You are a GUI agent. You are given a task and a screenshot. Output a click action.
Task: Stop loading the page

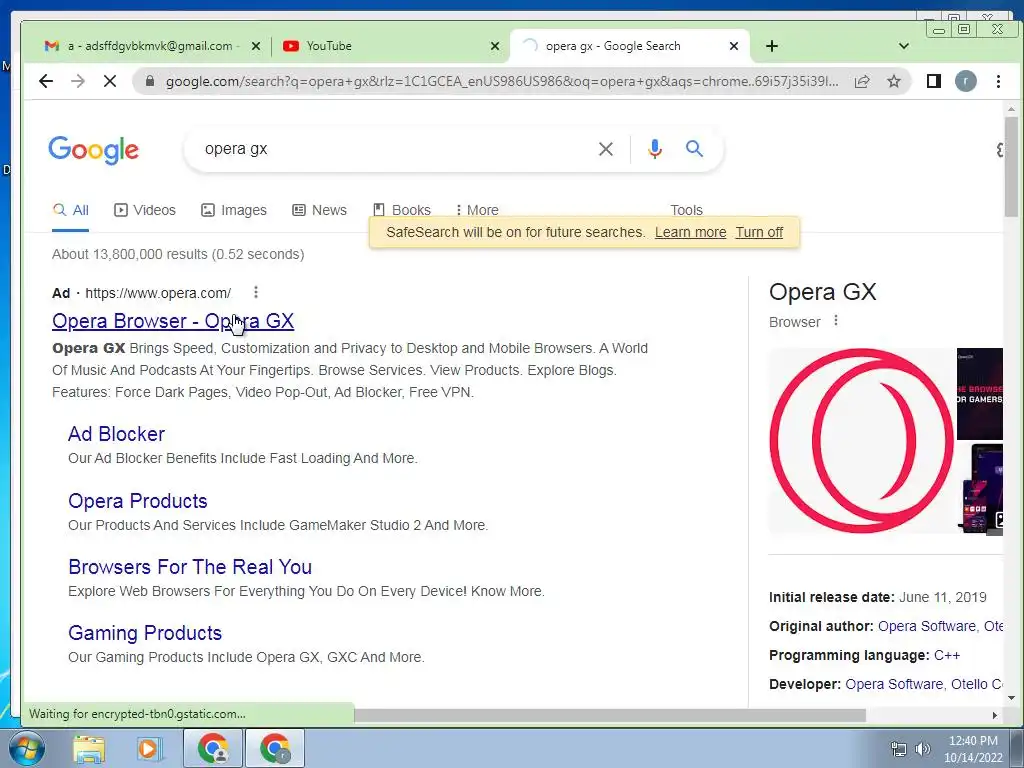click(110, 81)
